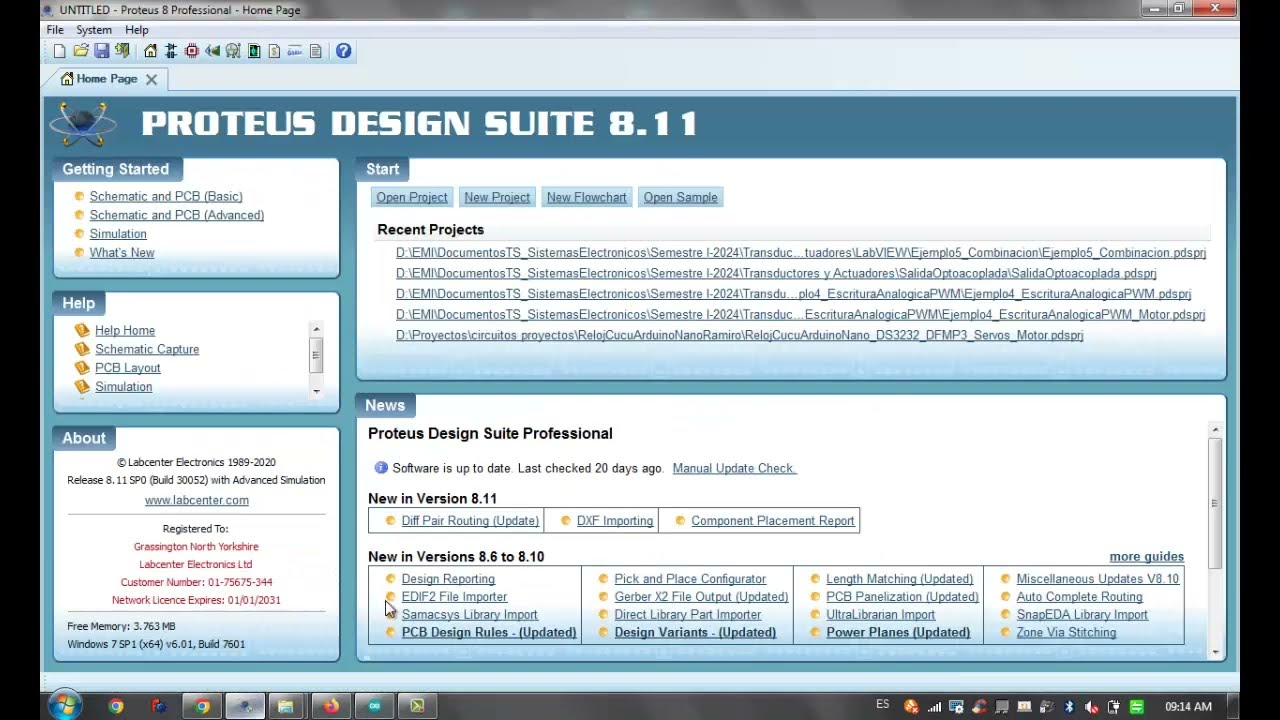Open Power Planes (Updated) guide
The height and width of the screenshot is (720, 1280).
(x=898, y=633)
